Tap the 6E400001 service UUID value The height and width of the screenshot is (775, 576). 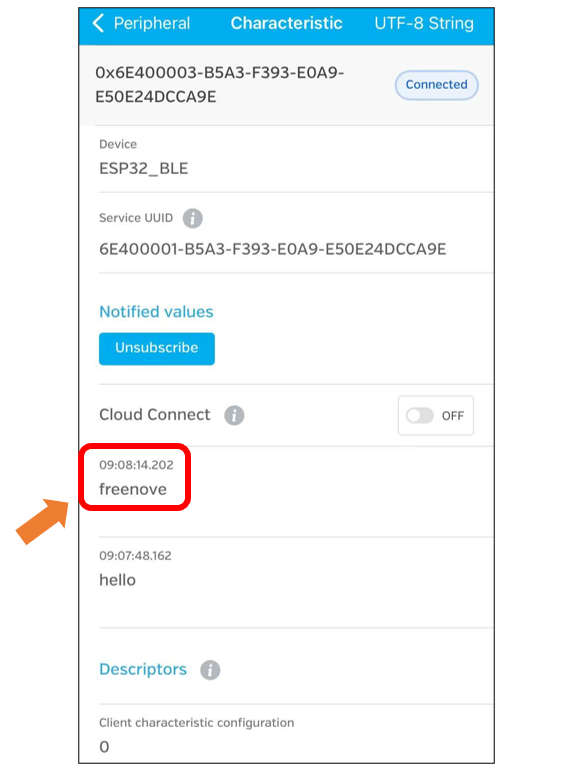click(272, 249)
